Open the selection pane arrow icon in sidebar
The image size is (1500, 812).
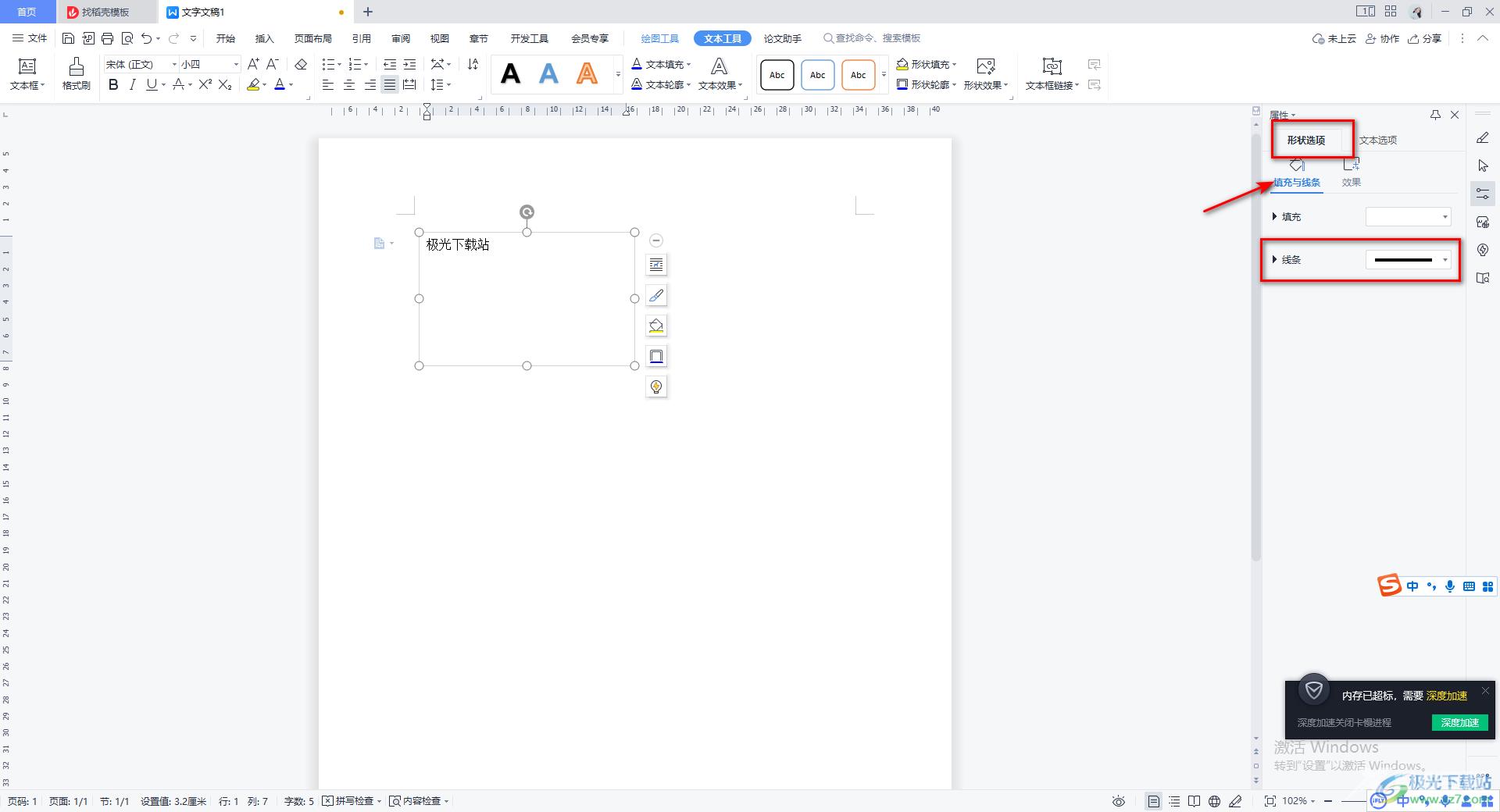tap(1483, 166)
